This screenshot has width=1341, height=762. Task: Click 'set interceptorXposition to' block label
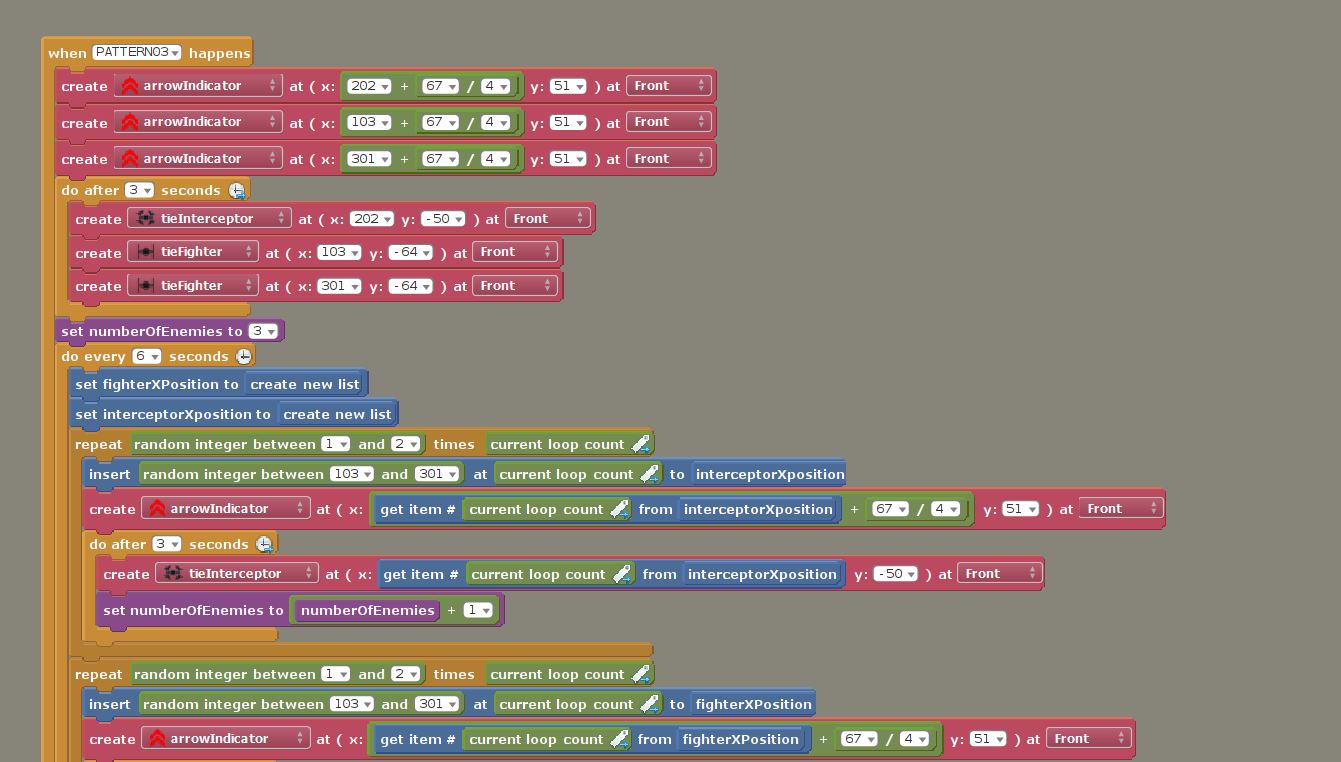pos(173,414)
